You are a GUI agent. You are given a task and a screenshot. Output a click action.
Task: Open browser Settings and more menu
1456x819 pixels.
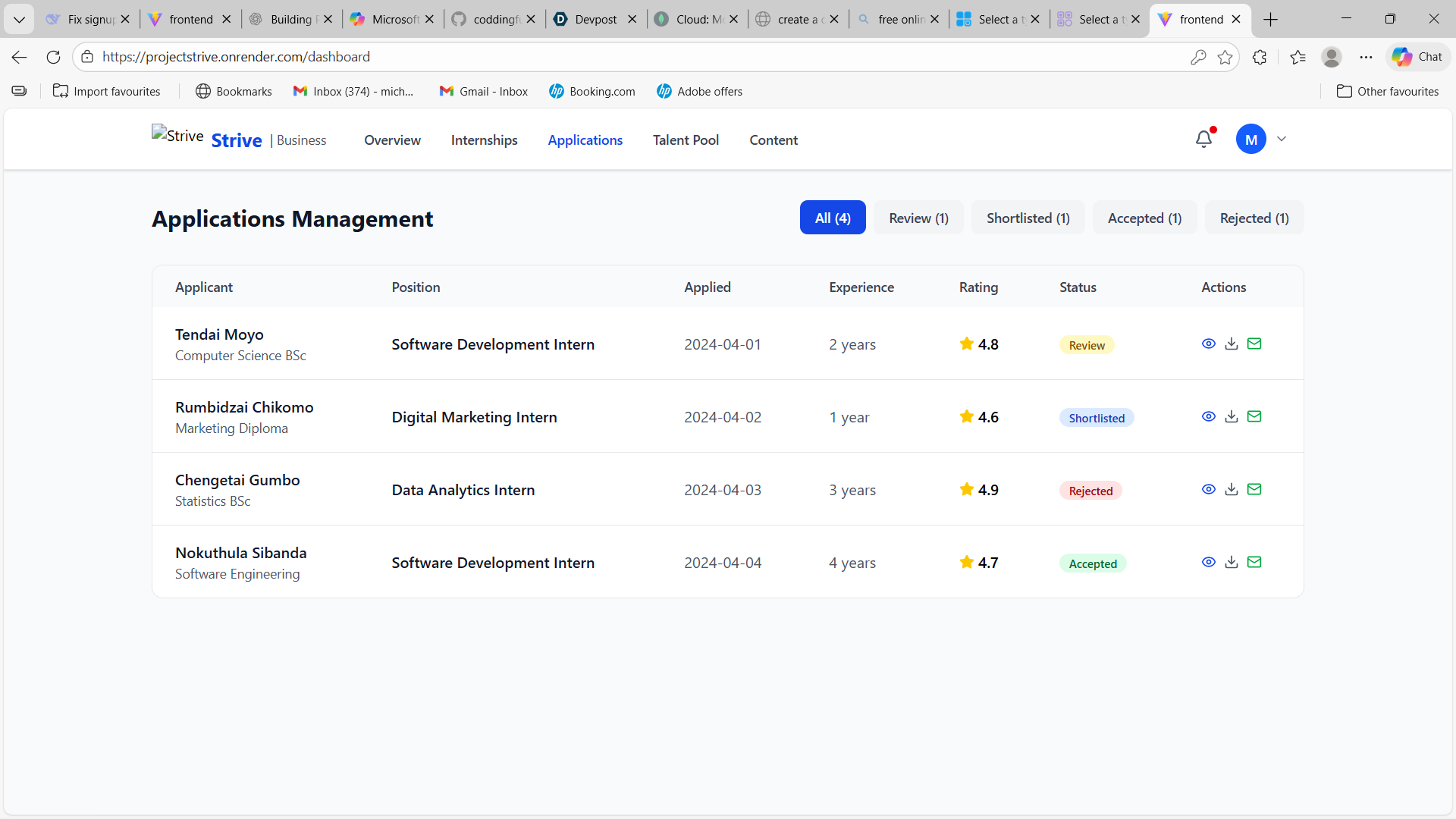coord(1366,57)
